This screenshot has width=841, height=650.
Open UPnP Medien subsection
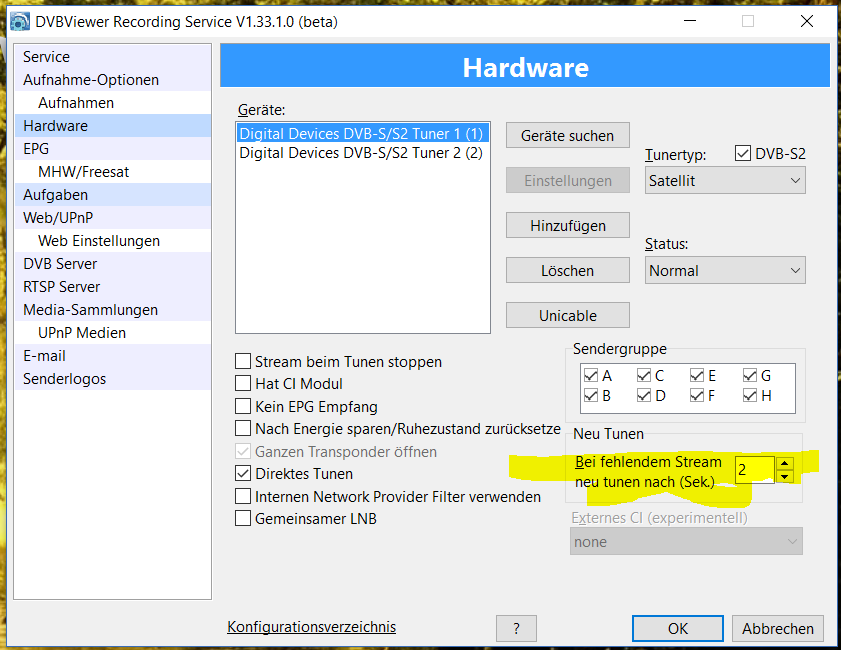coord(113,333)
